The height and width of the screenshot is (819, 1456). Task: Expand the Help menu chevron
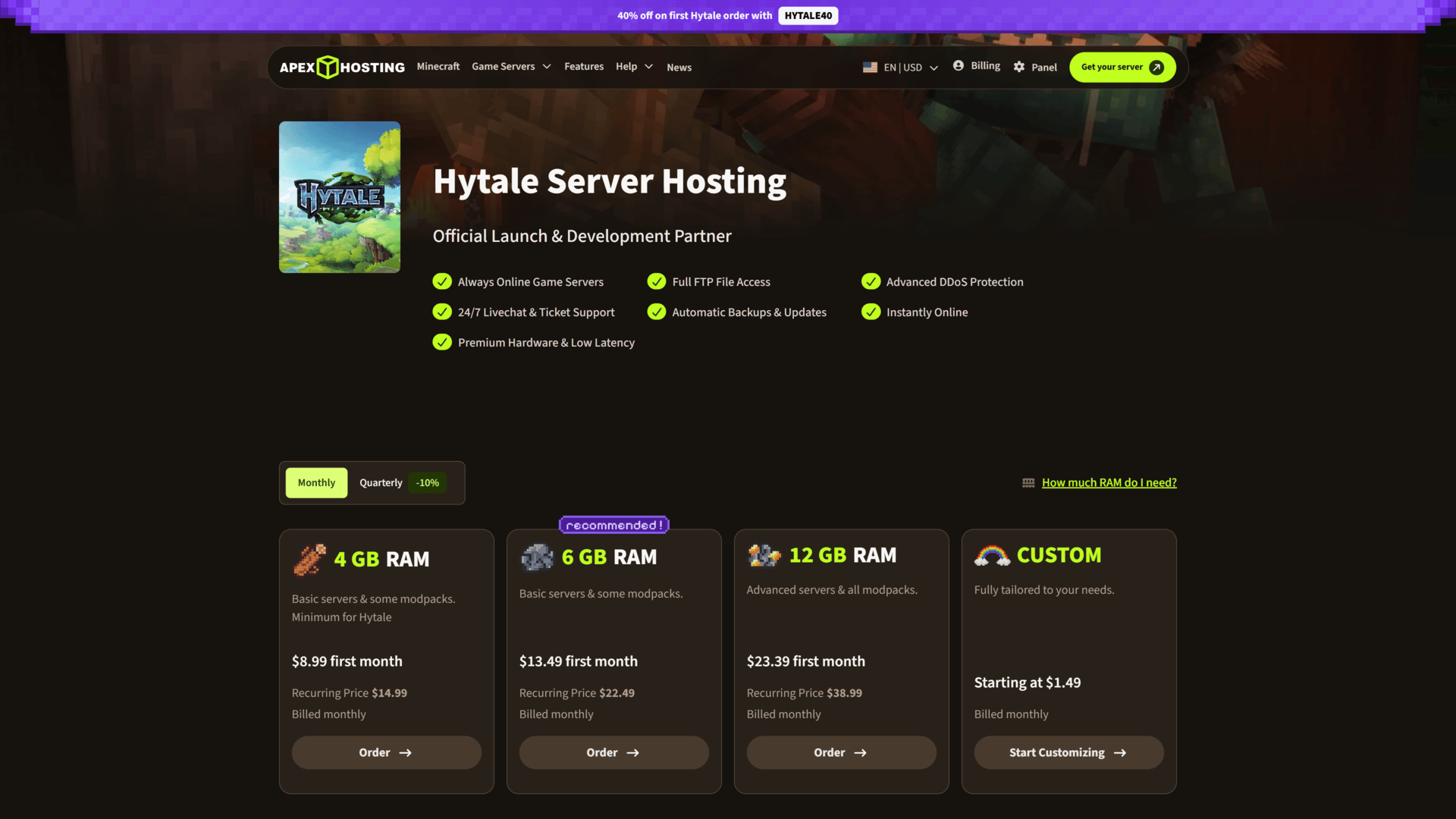pos(648,67)
